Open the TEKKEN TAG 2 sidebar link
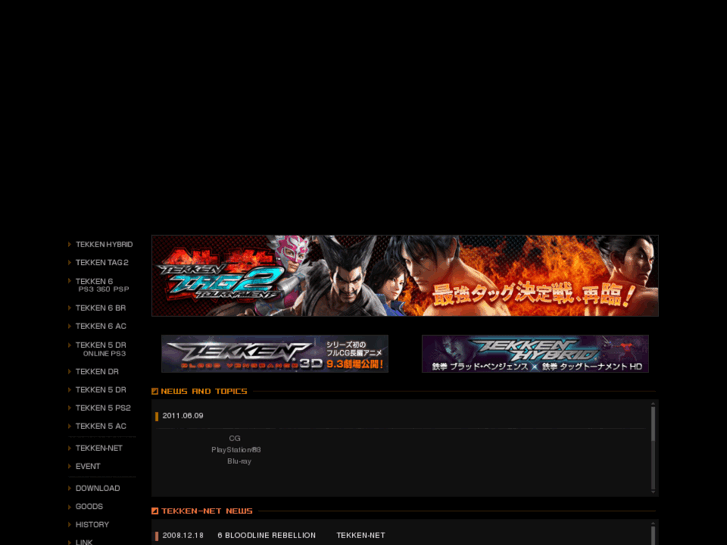The width and height of the screenshot is (727, 545). tap(102, 263)
